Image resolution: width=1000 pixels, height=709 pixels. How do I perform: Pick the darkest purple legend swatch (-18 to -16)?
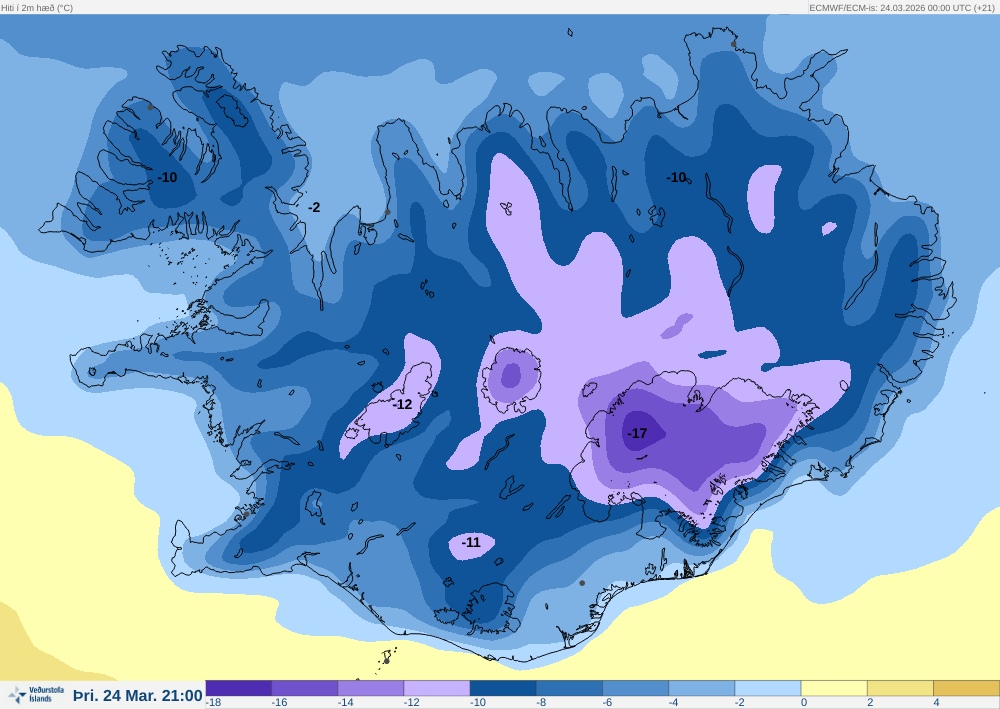click(x=239, y=688)
